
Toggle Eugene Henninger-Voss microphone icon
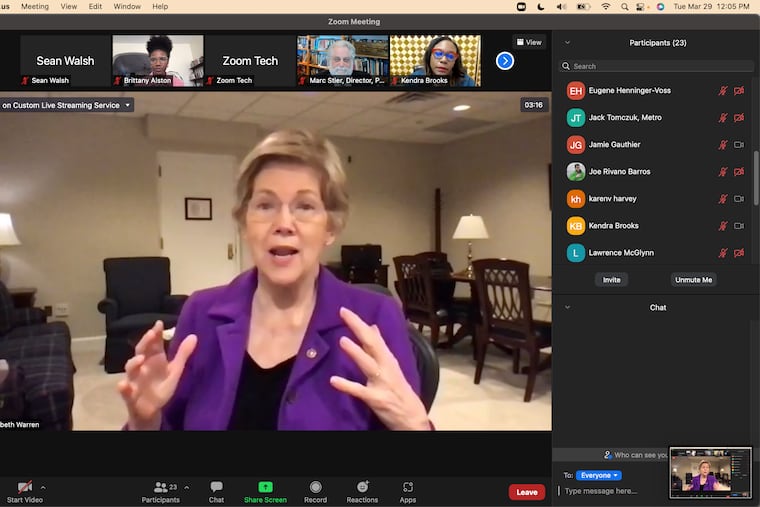[x=723, y=91]
